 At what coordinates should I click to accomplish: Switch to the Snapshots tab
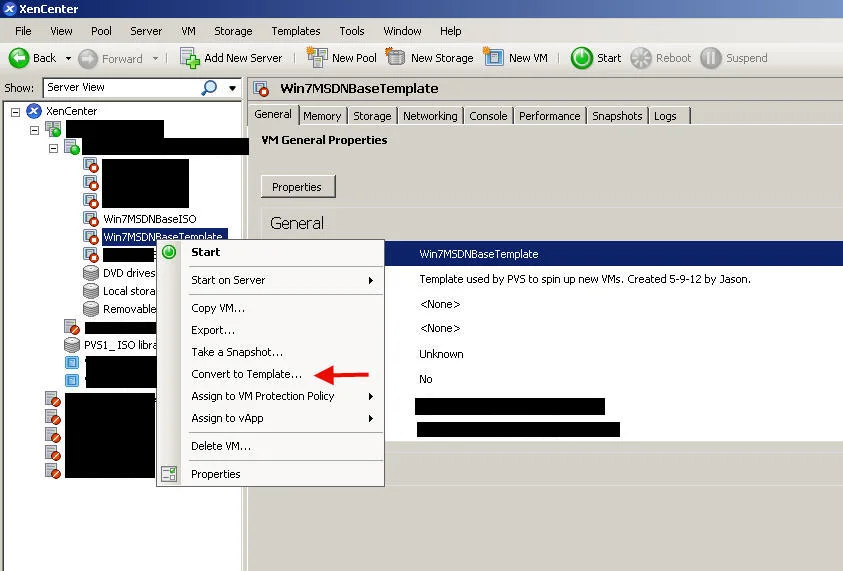617,116
